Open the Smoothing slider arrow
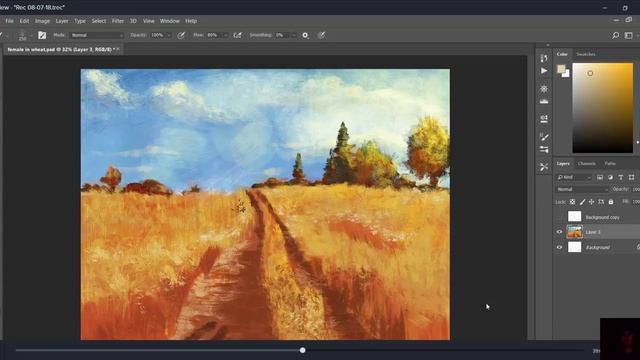Image resolution: width=640 pixels, height=360 pixels. 293,36
